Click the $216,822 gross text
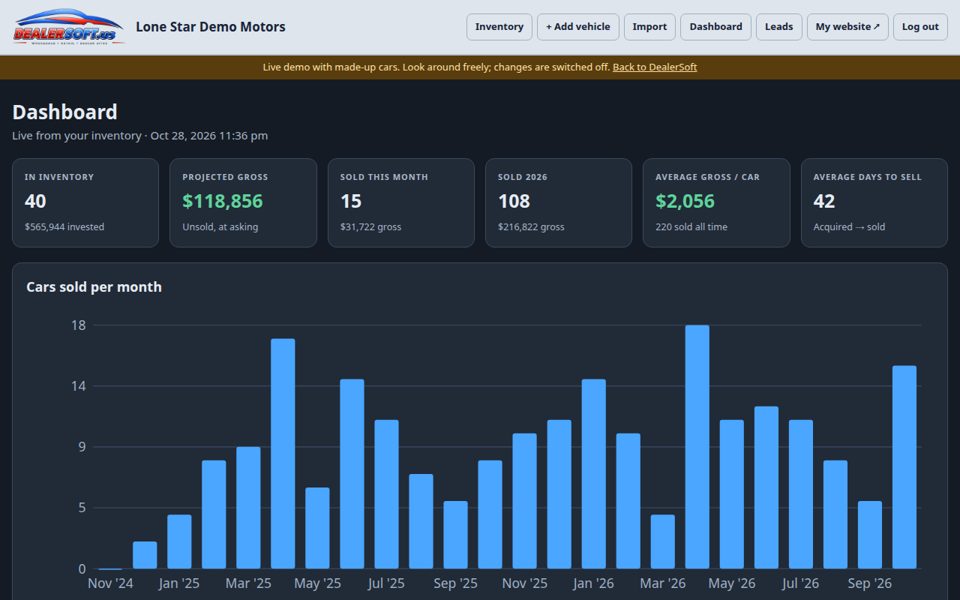The image size is (960, 600). point(531,227)
